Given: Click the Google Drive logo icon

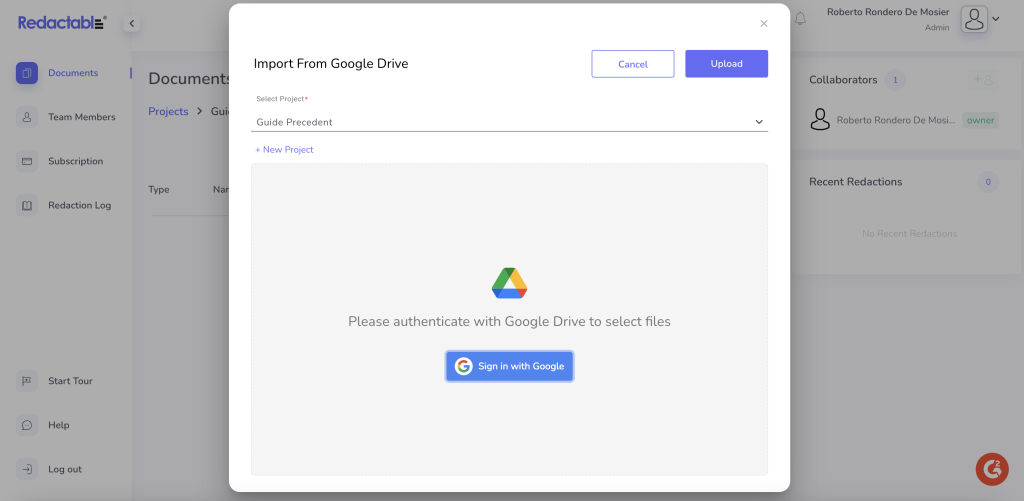Looking at the screenshot, I should pos(509,283).
